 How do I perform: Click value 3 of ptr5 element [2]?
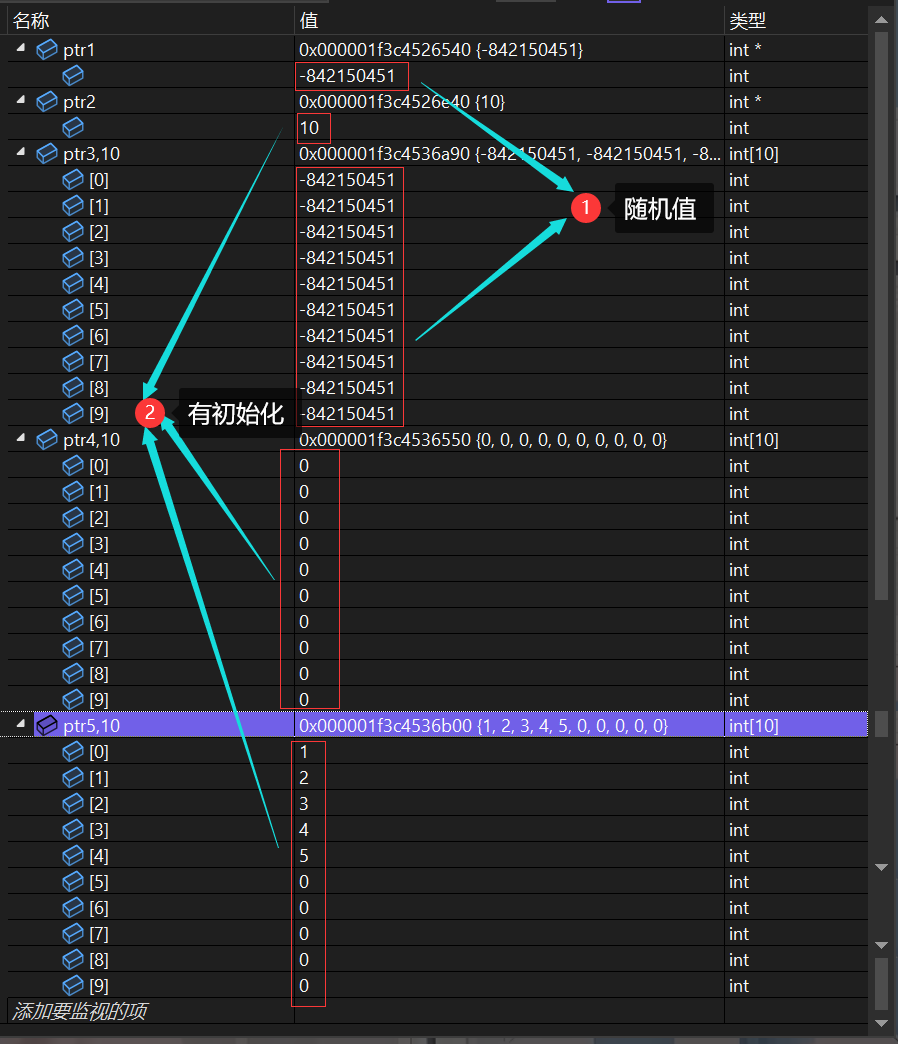pyautogui.click(x=304, y=804)
